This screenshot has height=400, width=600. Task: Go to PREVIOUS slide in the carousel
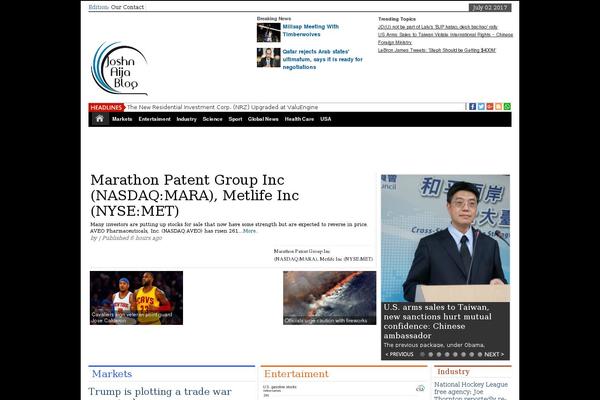(399, 354)
